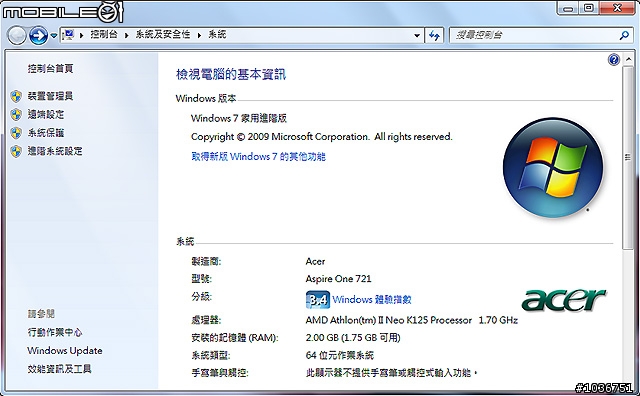Screen dimensions: 640x396
Task: Maximize the System window
Action: click(589, 8)
